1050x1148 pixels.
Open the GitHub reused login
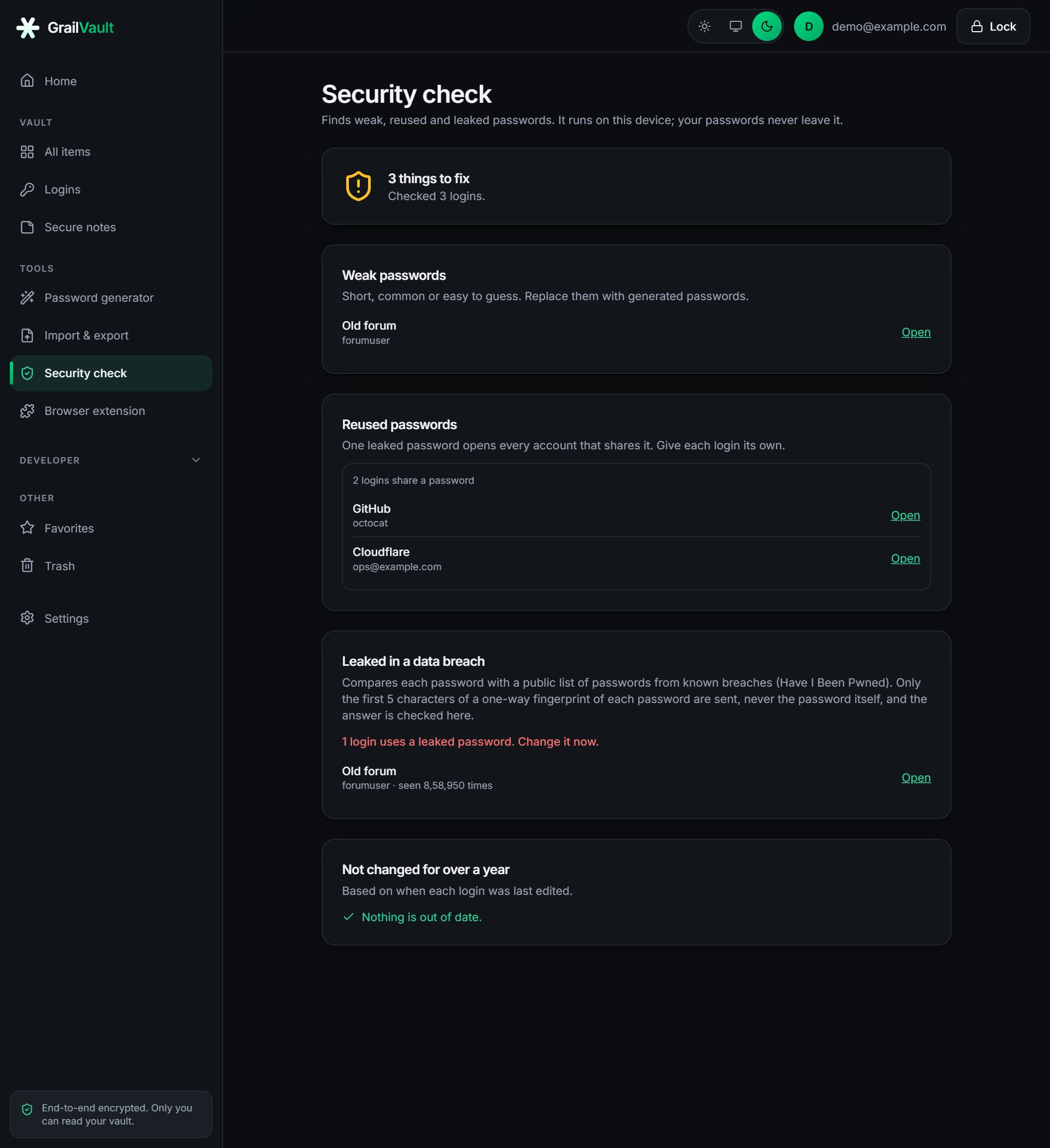click(x=905, y=516)
